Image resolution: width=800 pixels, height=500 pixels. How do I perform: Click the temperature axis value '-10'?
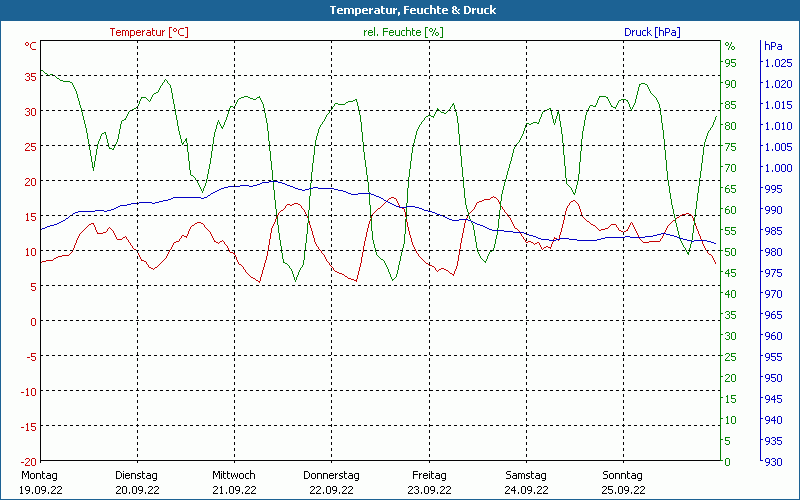tap(29, 392)
